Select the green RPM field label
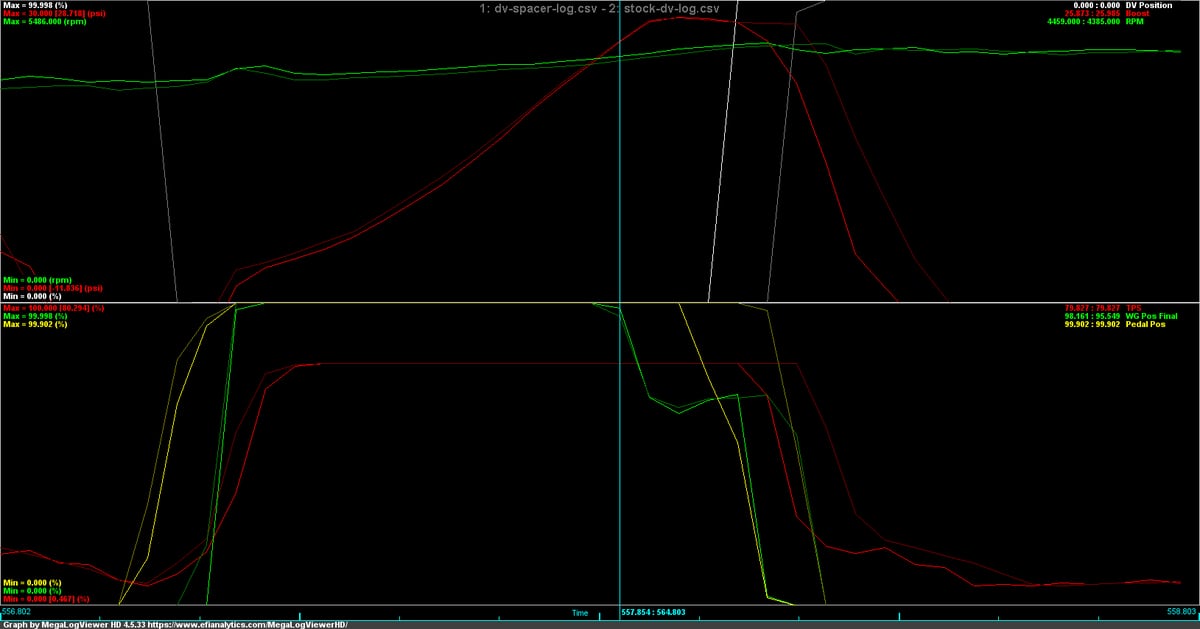Viewport: 1200px width, 629px height. pos(1160,21)
